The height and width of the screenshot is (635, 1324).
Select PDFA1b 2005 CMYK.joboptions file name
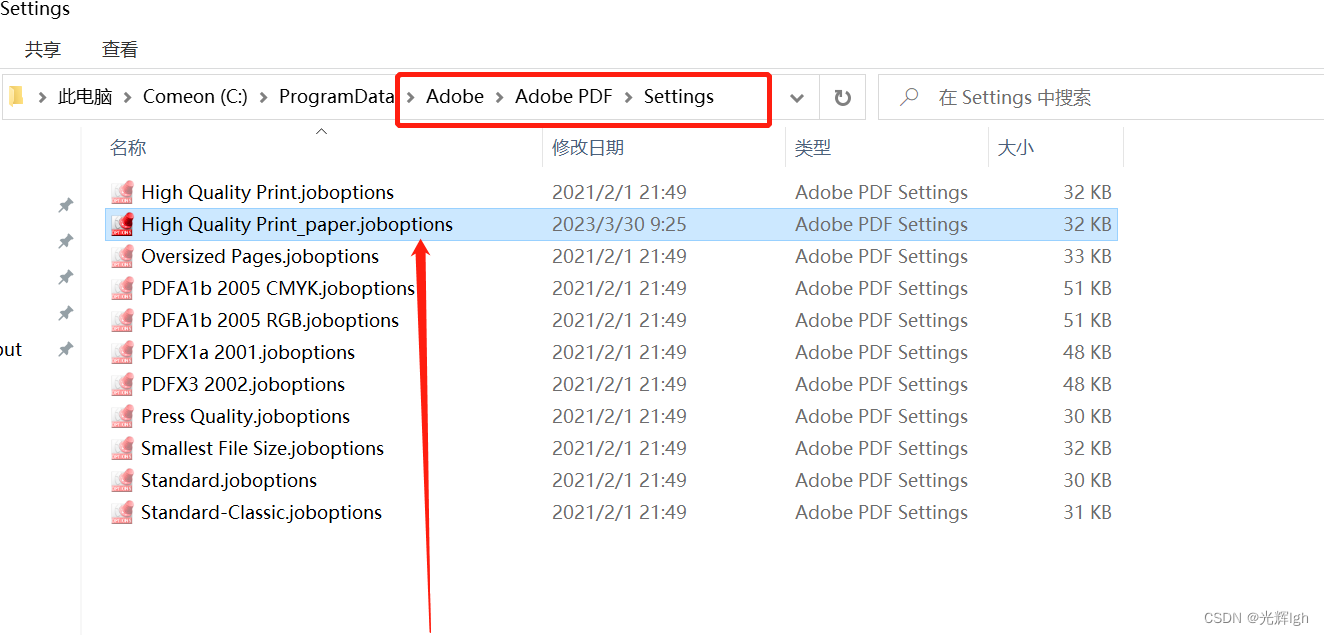[278, 288]
